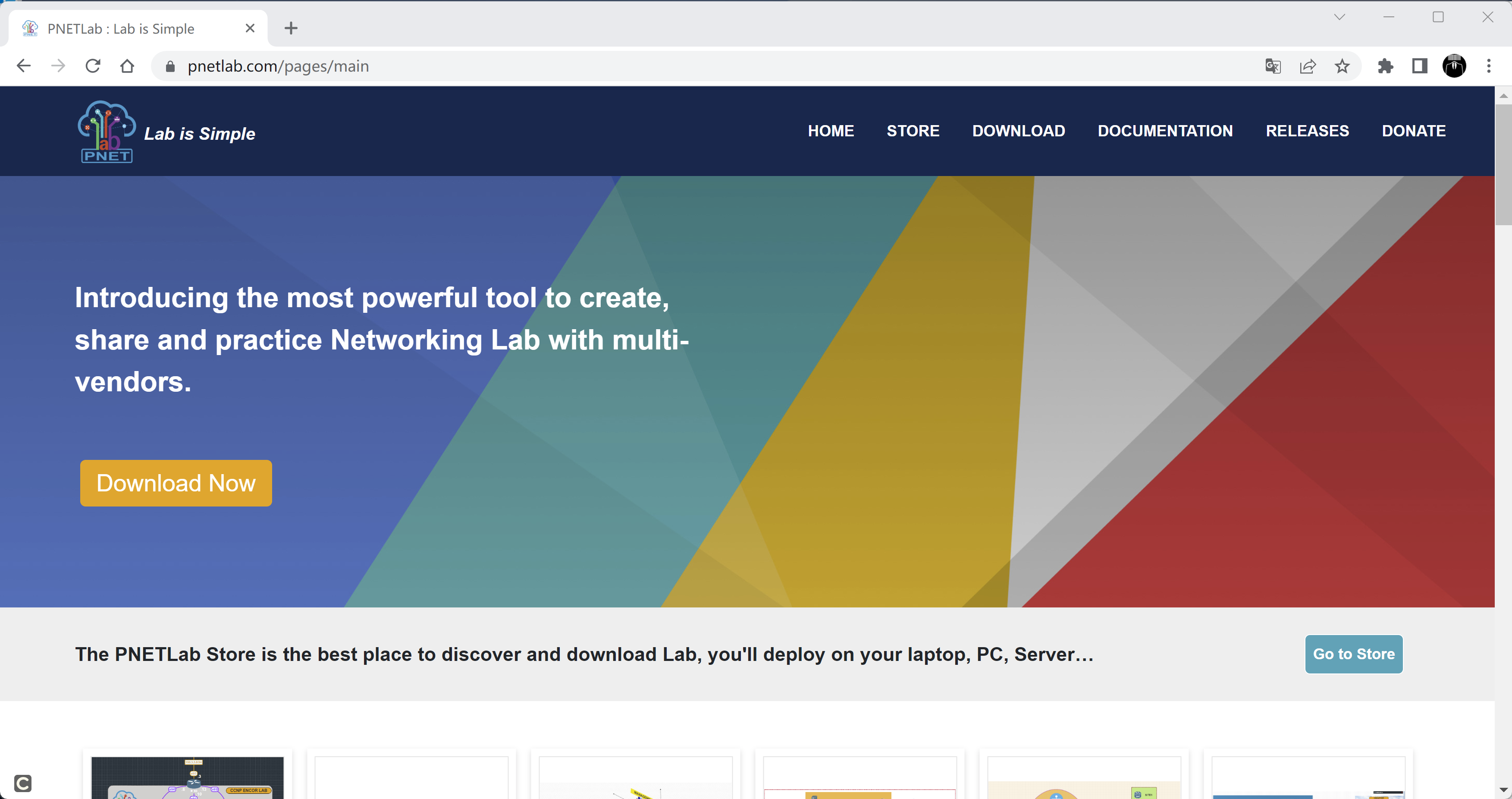Go back to the previous page

23,66
